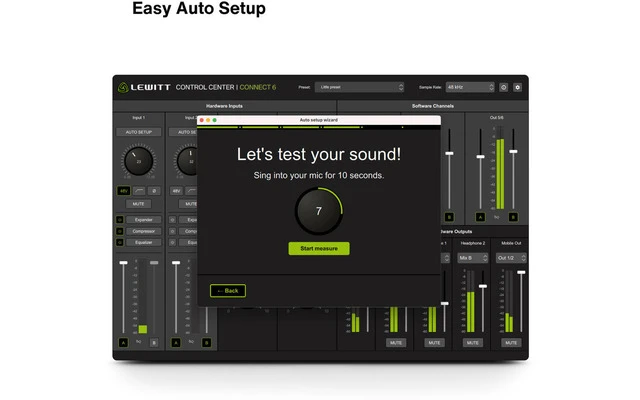Go Back in the auto setup wizard
Screen dimensions: 640x400
[x=228, y=291]
